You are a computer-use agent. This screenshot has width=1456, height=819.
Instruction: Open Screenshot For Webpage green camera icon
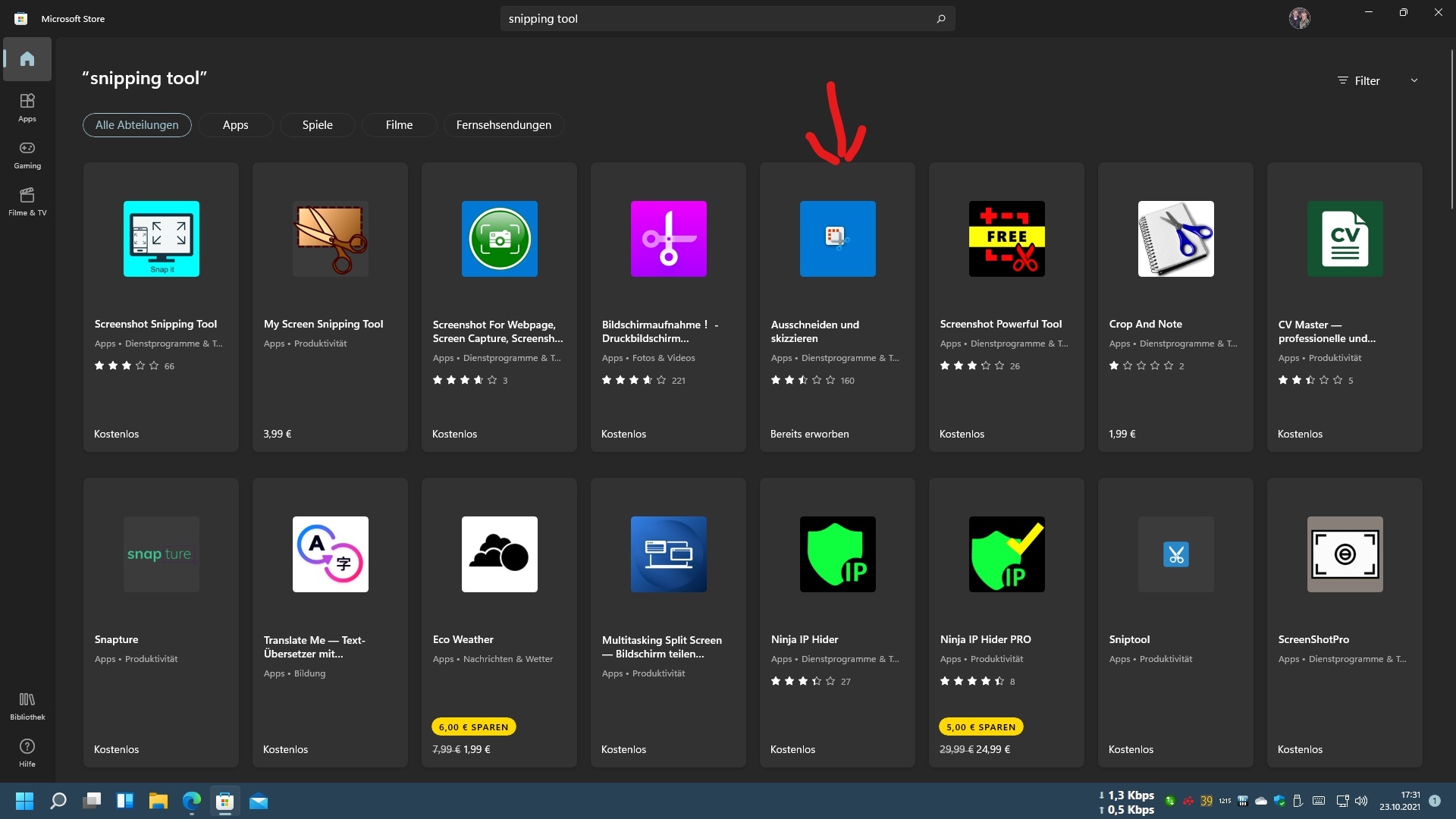500,239
